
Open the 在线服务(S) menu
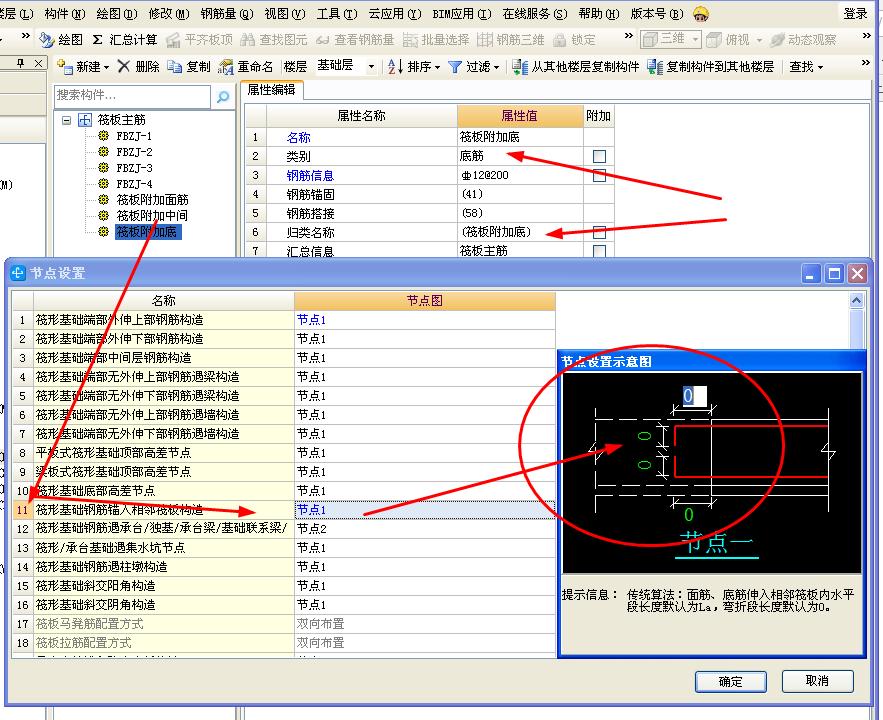(534, 13)
